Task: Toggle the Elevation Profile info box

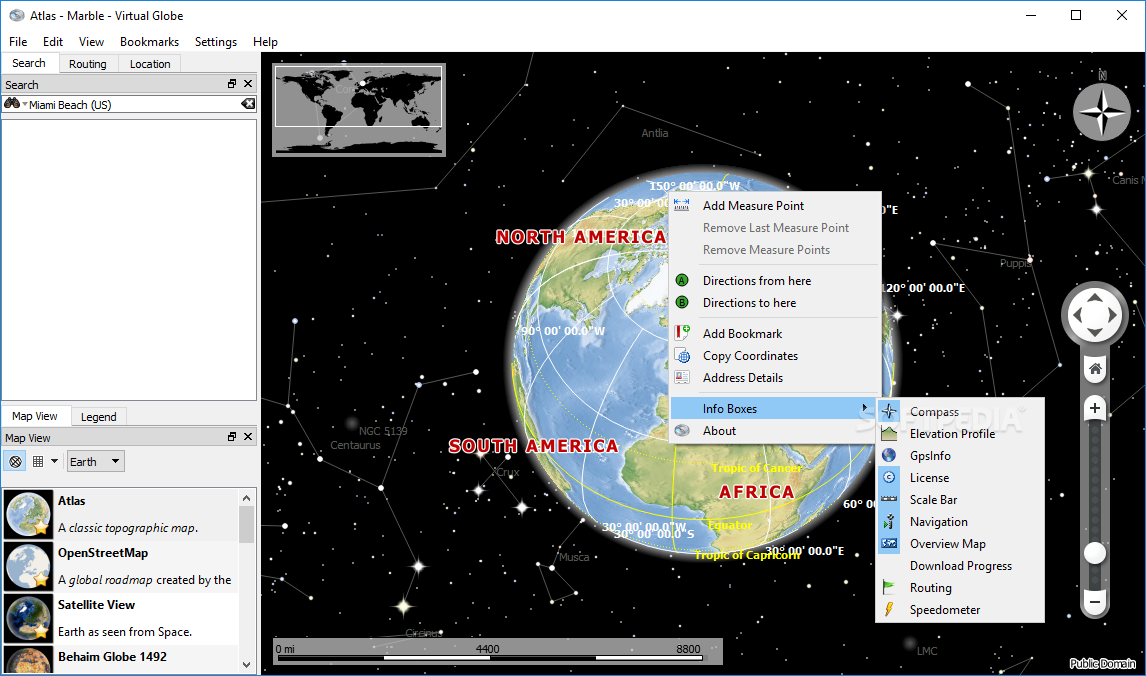Action: coord(960,433)
